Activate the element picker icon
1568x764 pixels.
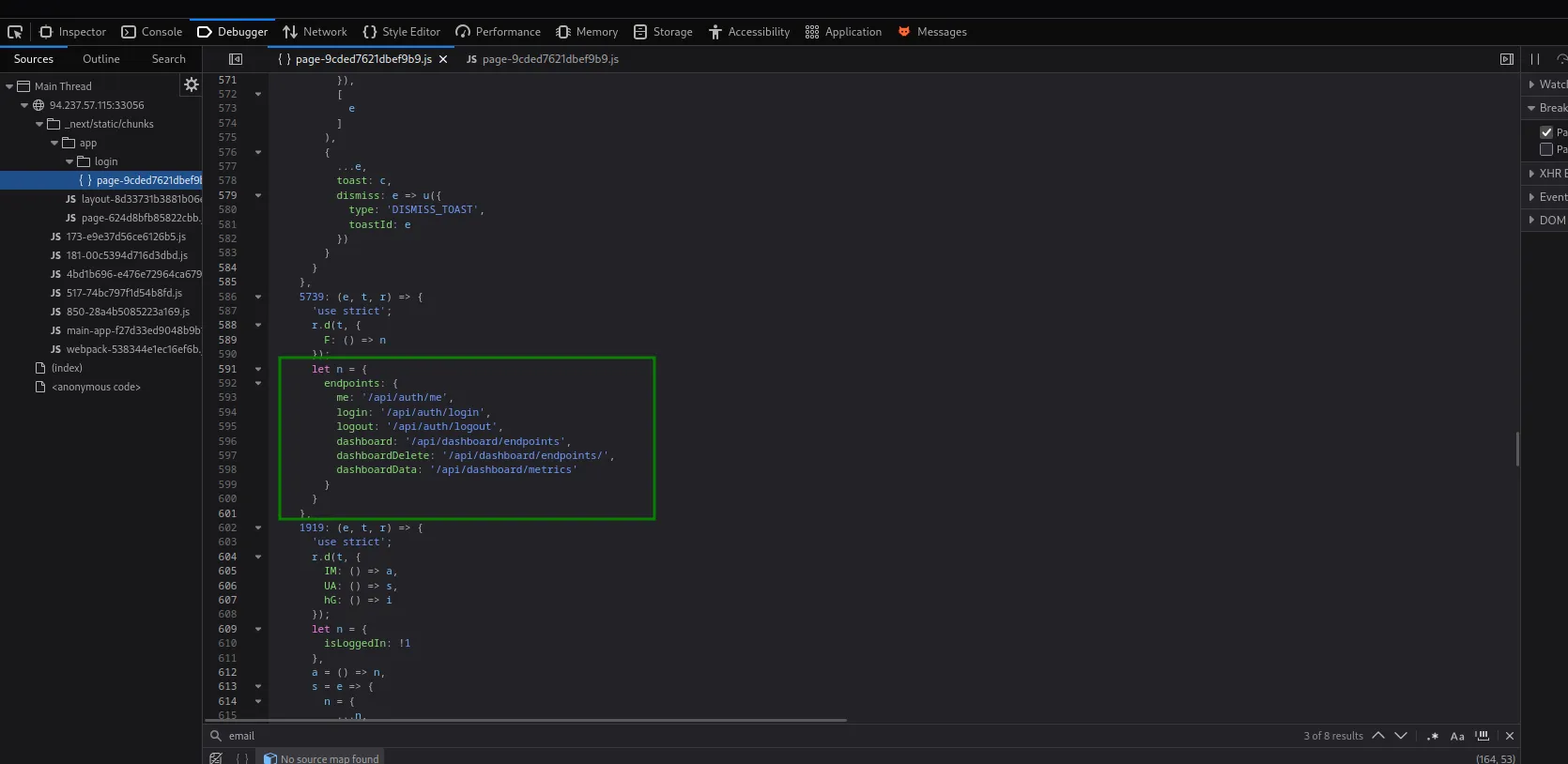(x=15, y=32)
